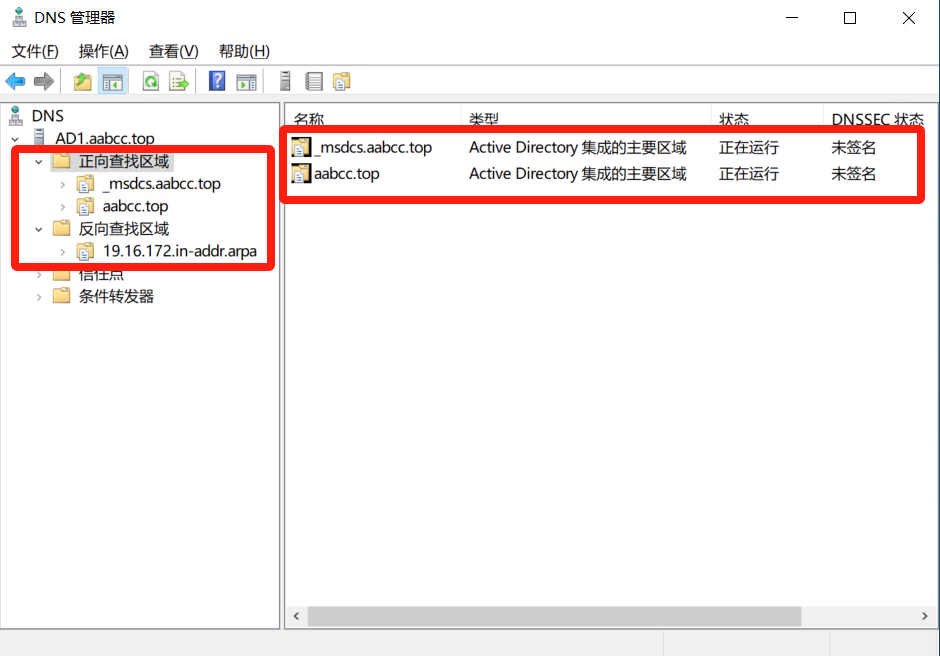Image resolution: width=940 pixels, height=656 pixels.
Task: Click the Show/Hide Action Pane icon
Action: click(x=246, y=82)
